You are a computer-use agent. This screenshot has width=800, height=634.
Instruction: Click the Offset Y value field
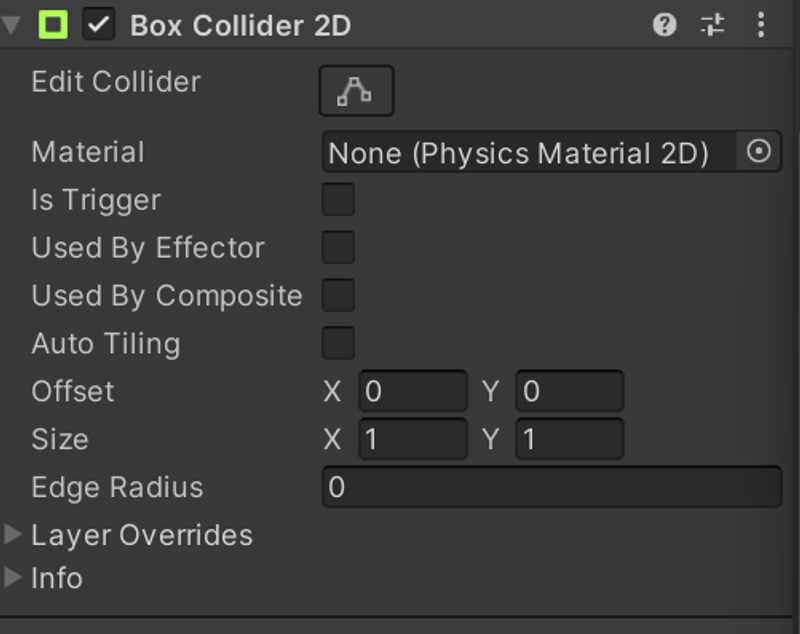pos(569,391)
